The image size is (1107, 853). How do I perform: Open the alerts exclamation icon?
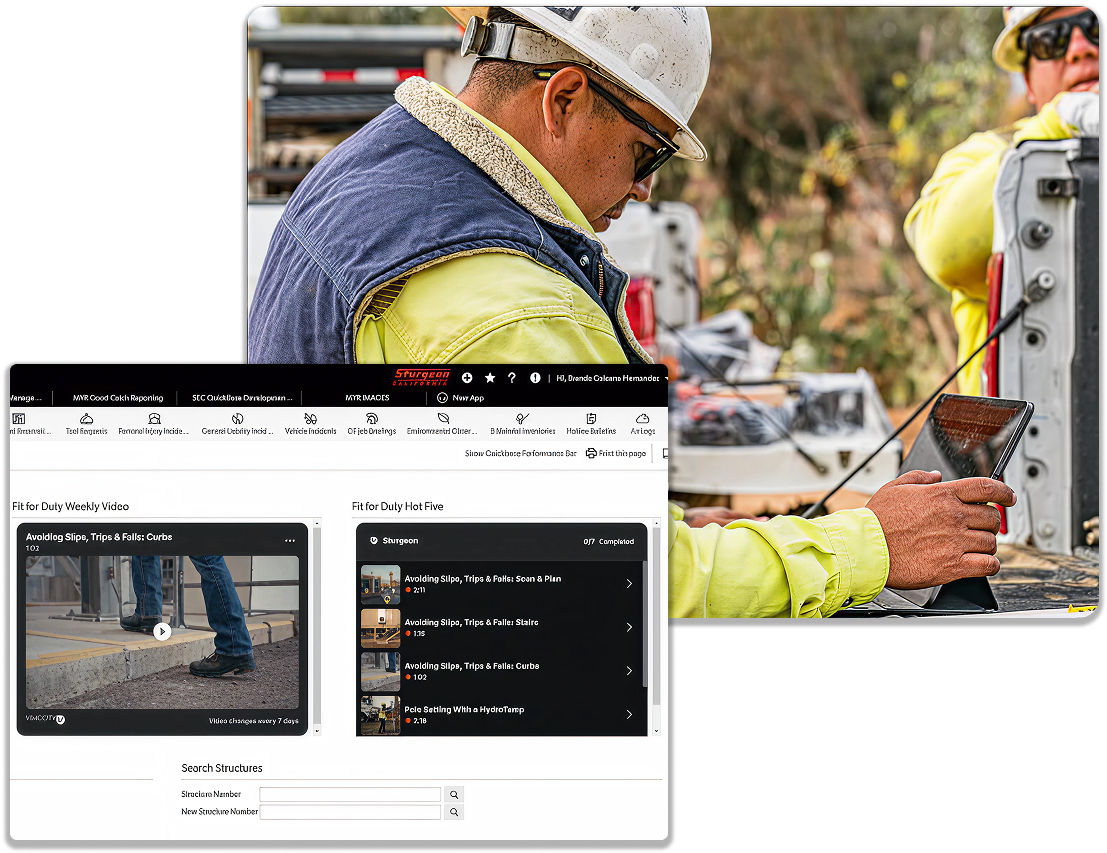coord(535,378)
